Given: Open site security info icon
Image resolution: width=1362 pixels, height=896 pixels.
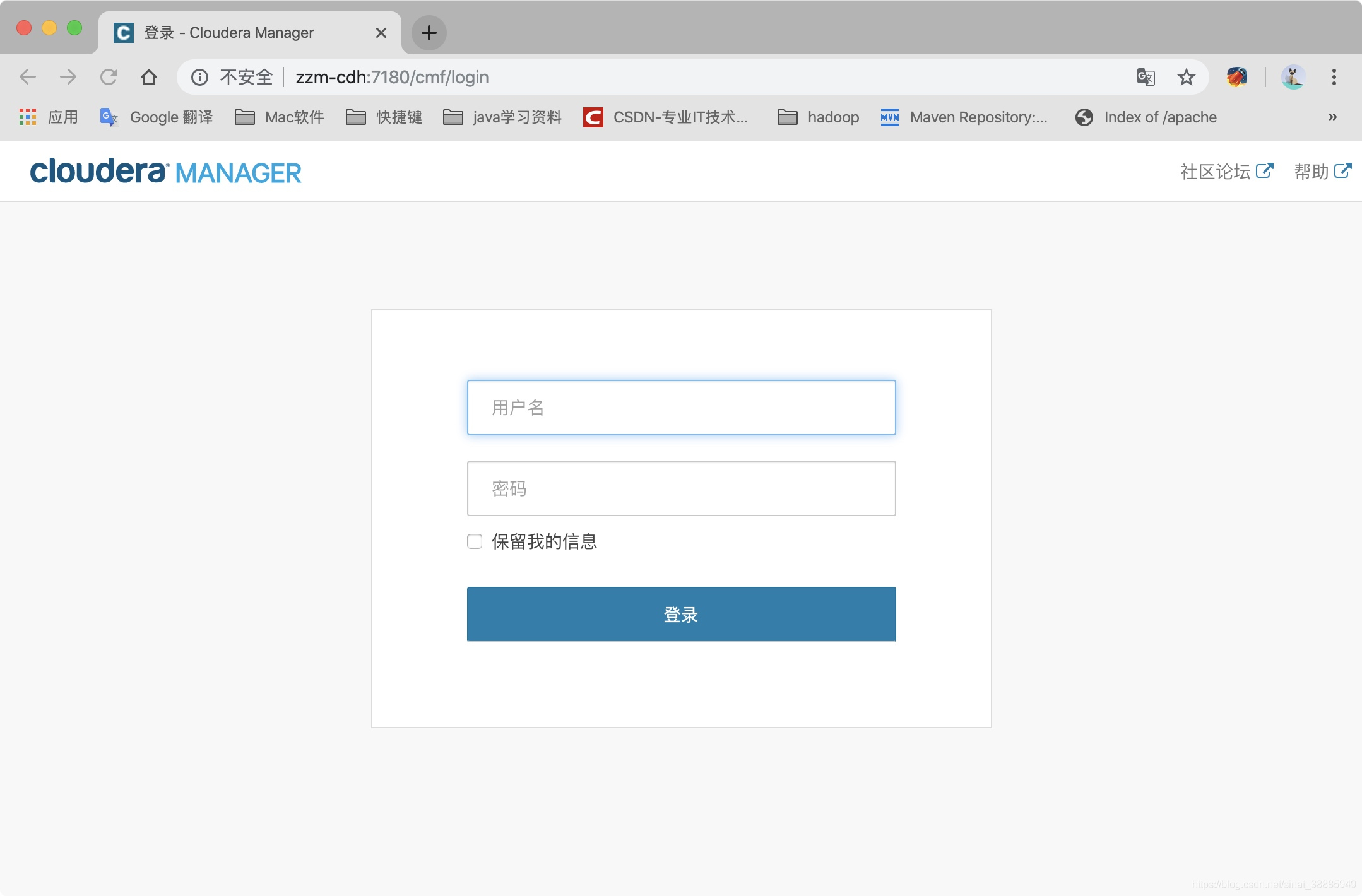Looking at the screenshot, I should tap(199, 77).
